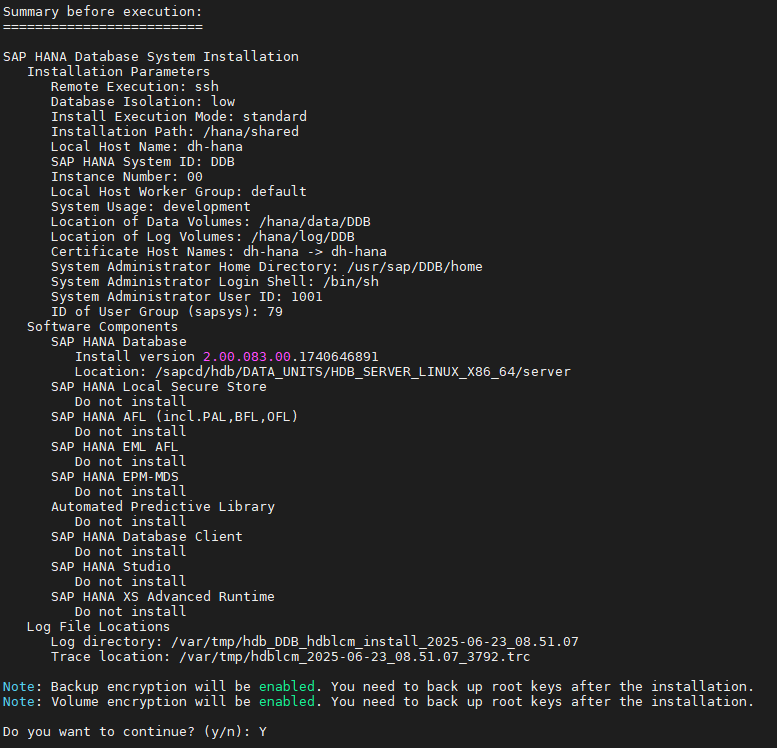Click 'Instance Number: 00' line

[127, 176]
